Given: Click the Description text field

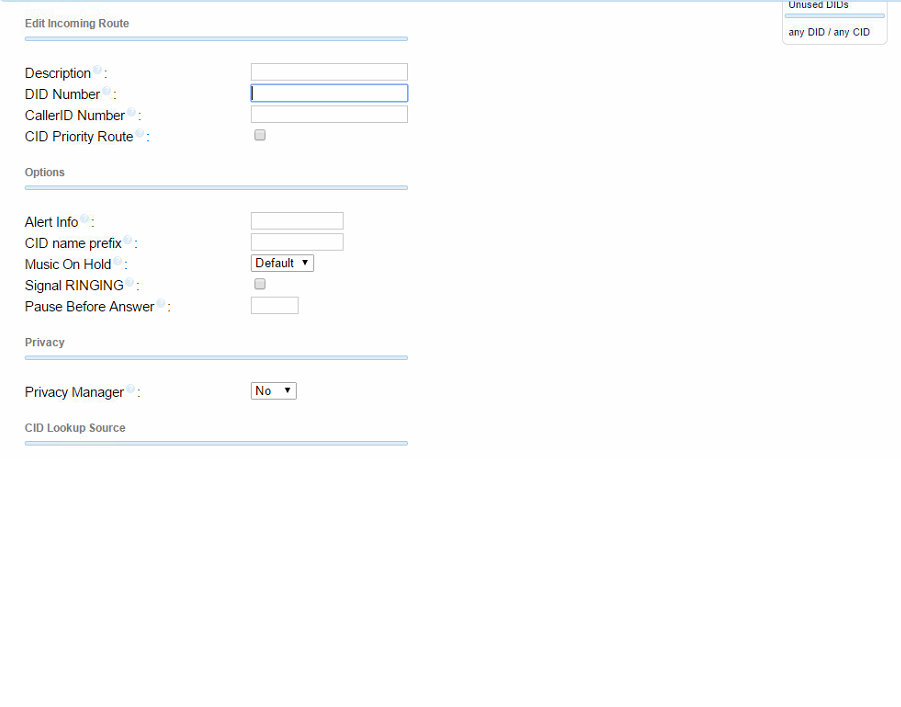Looking at the screenshot, I should pyautogui.click(x=329, y=72).
